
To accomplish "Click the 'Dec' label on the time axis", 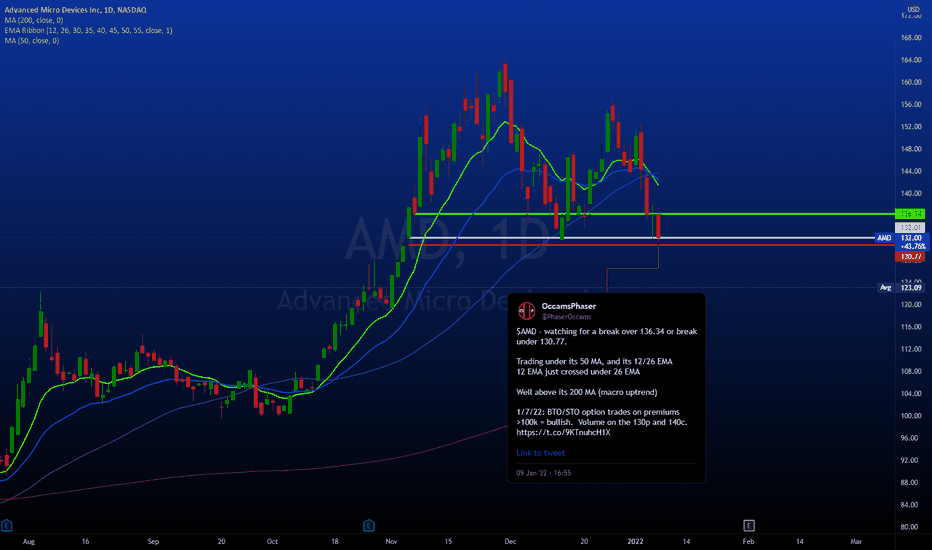I will point(510,541).
